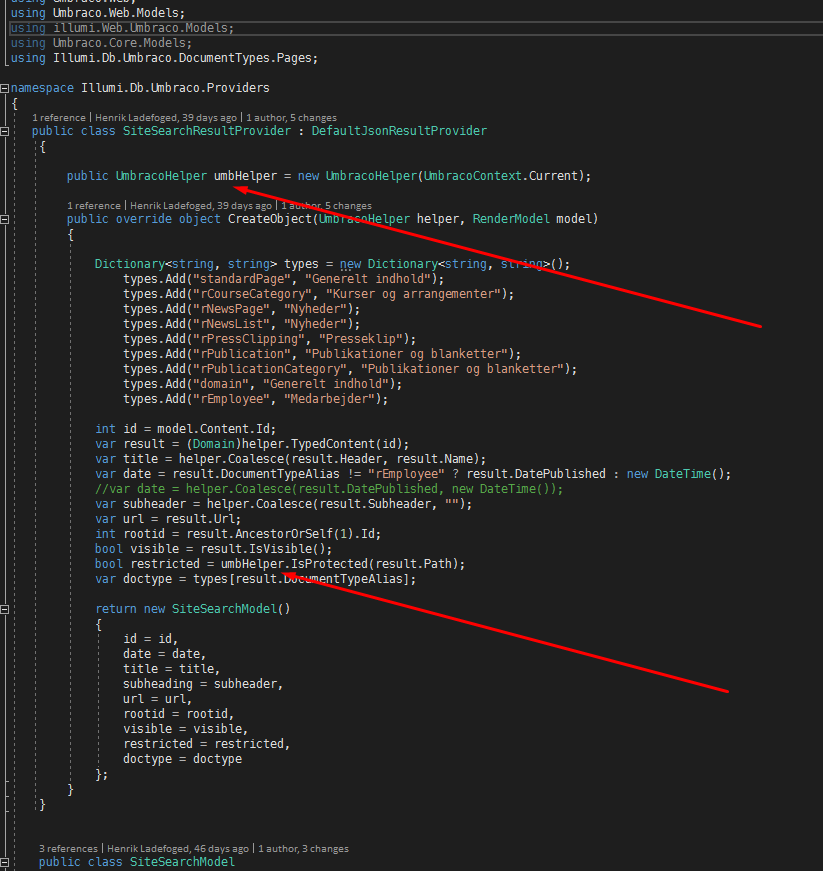
Task: Click UmbracoContext in the umbHelper field initializer
Action: (473, 176)
